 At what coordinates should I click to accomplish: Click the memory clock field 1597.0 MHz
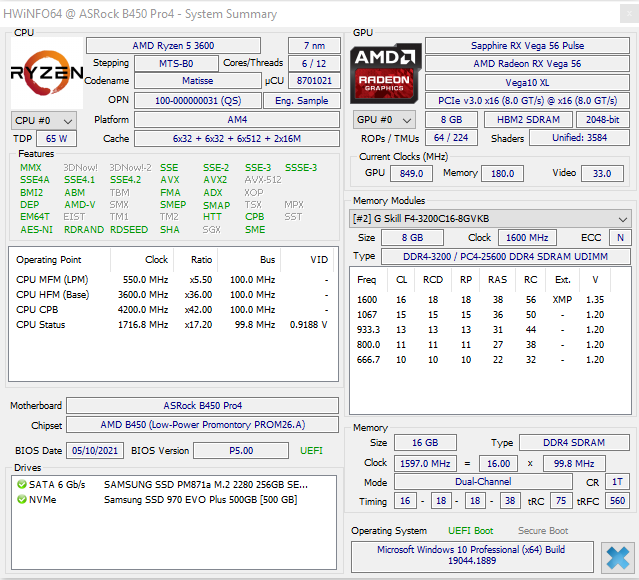click(x=425, y=463)
